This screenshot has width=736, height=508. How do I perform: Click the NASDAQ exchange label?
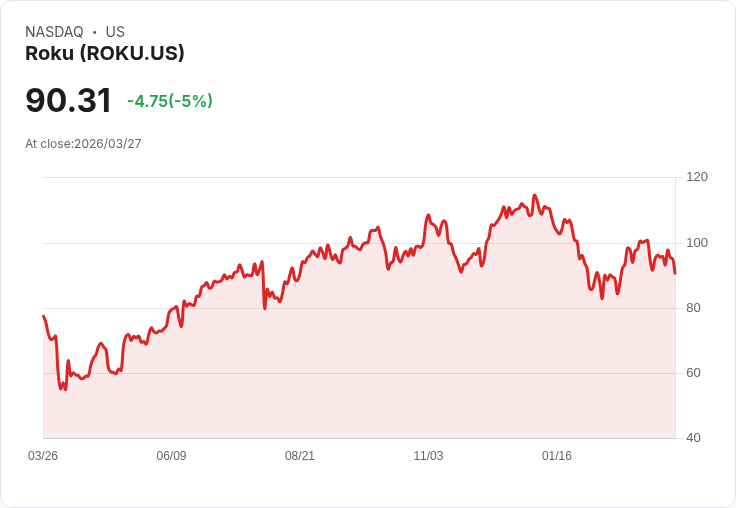click(54, 32)
